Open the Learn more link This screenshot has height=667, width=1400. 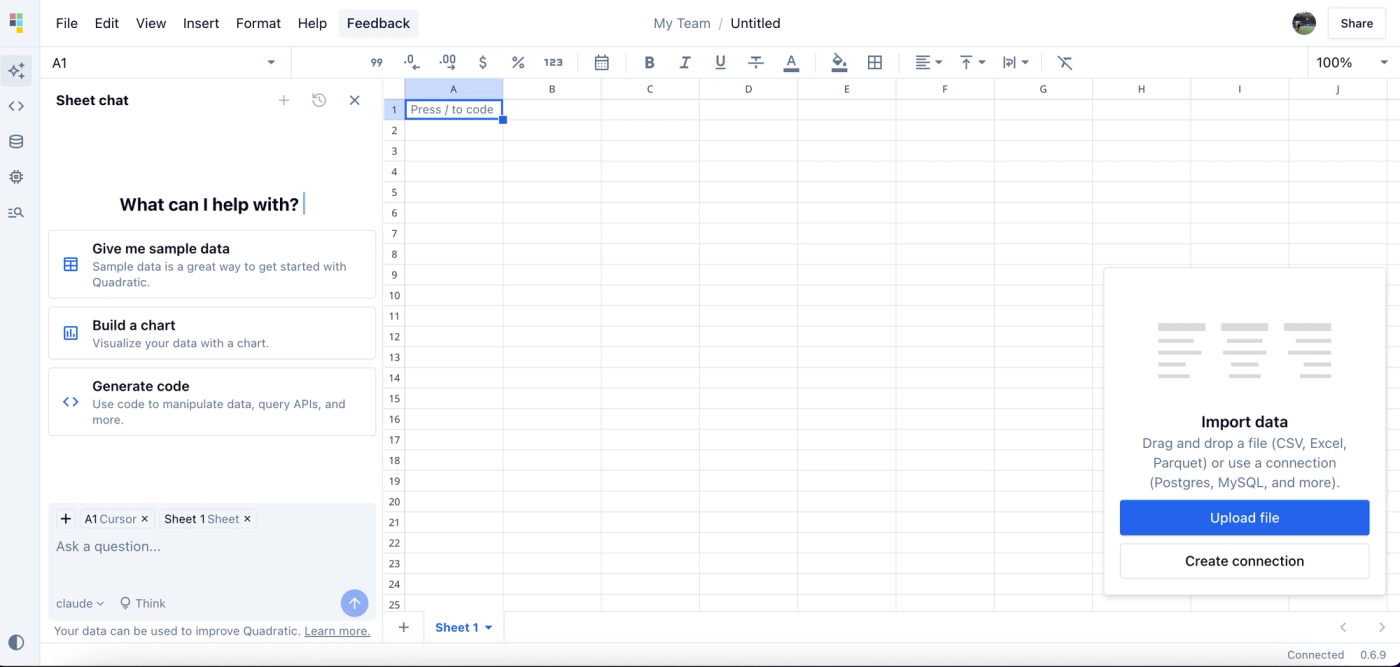point(337,631)
